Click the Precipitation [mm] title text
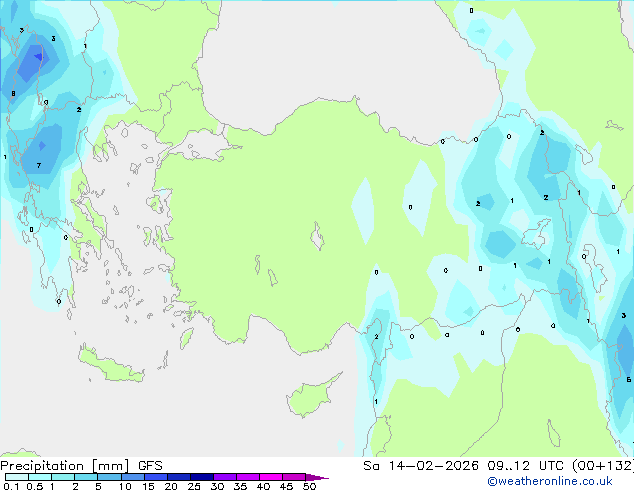Image resolution: width=634 pixels, height=490 pixels. (x=65, y=466)
